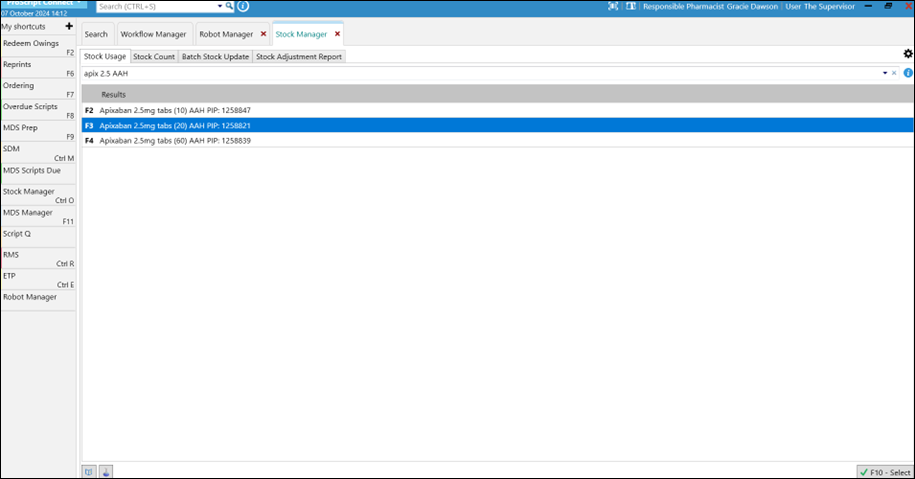Viewport: 915px width, 479px height.
Task: Click the F10 - Select button
Action: click(x=885, y=472)
